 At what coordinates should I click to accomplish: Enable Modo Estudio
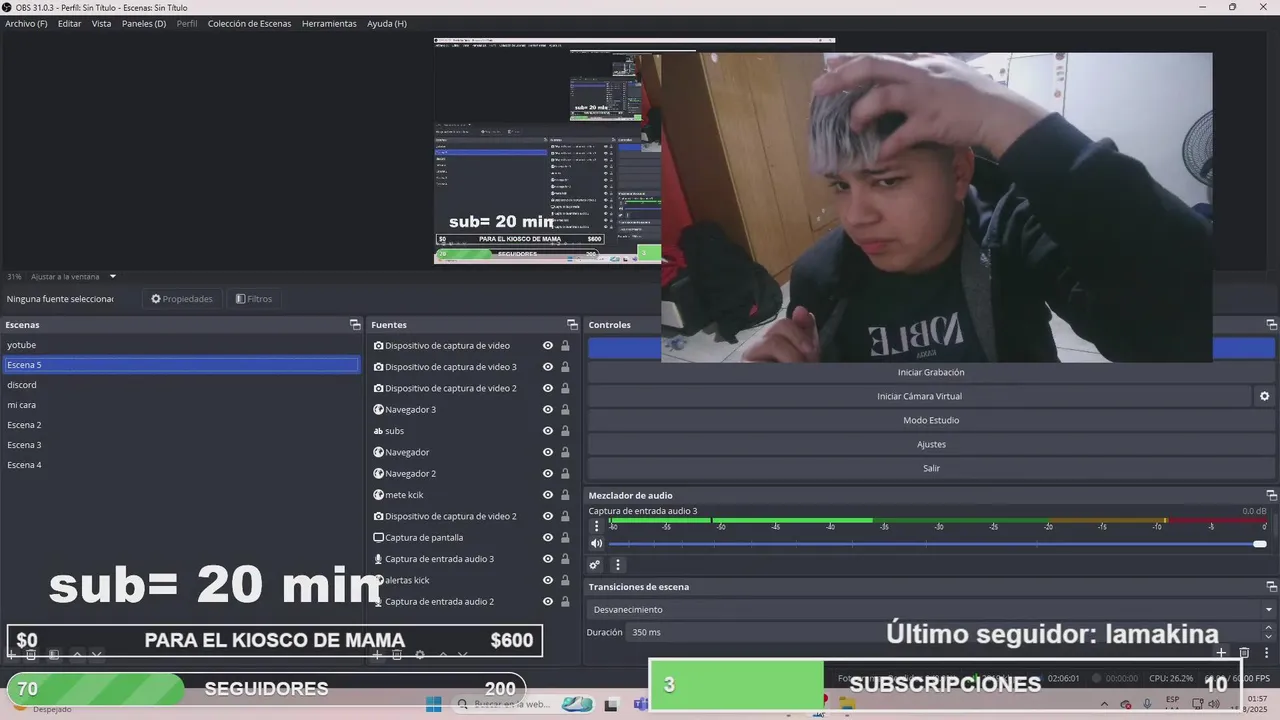click(x=931, y=420)
